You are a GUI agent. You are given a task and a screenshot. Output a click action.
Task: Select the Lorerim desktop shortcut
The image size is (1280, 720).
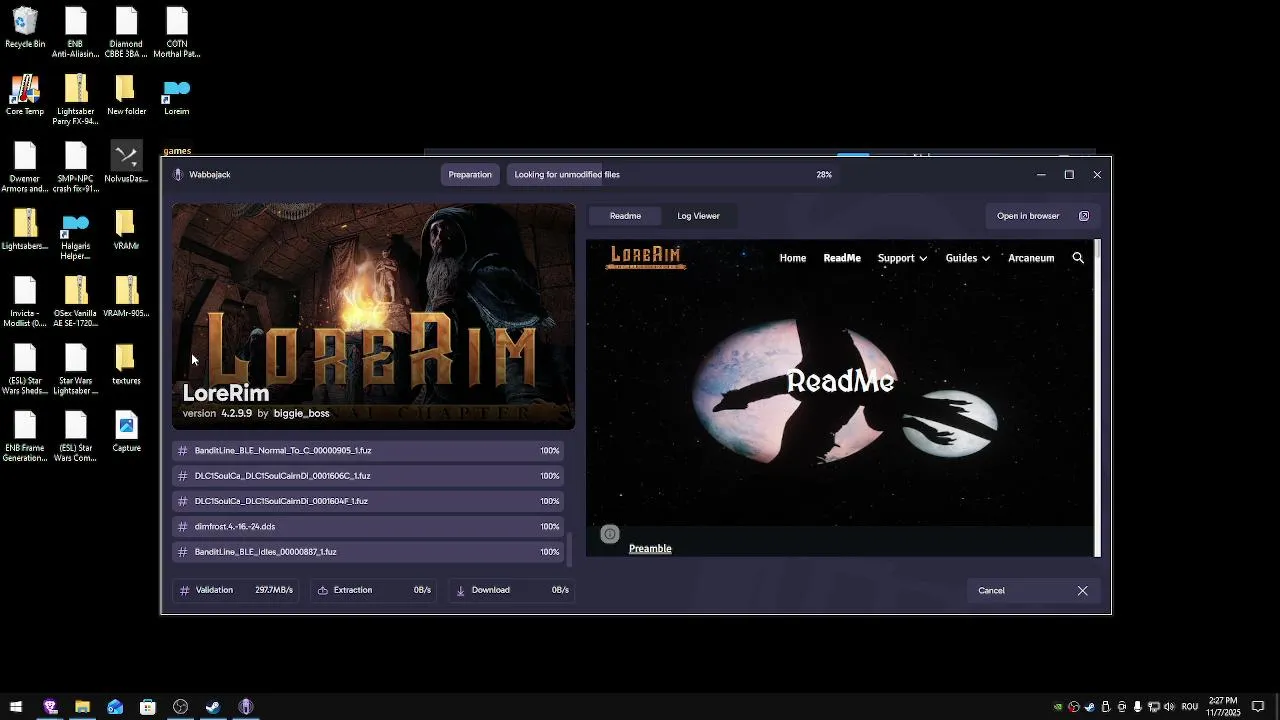point(176,95)
